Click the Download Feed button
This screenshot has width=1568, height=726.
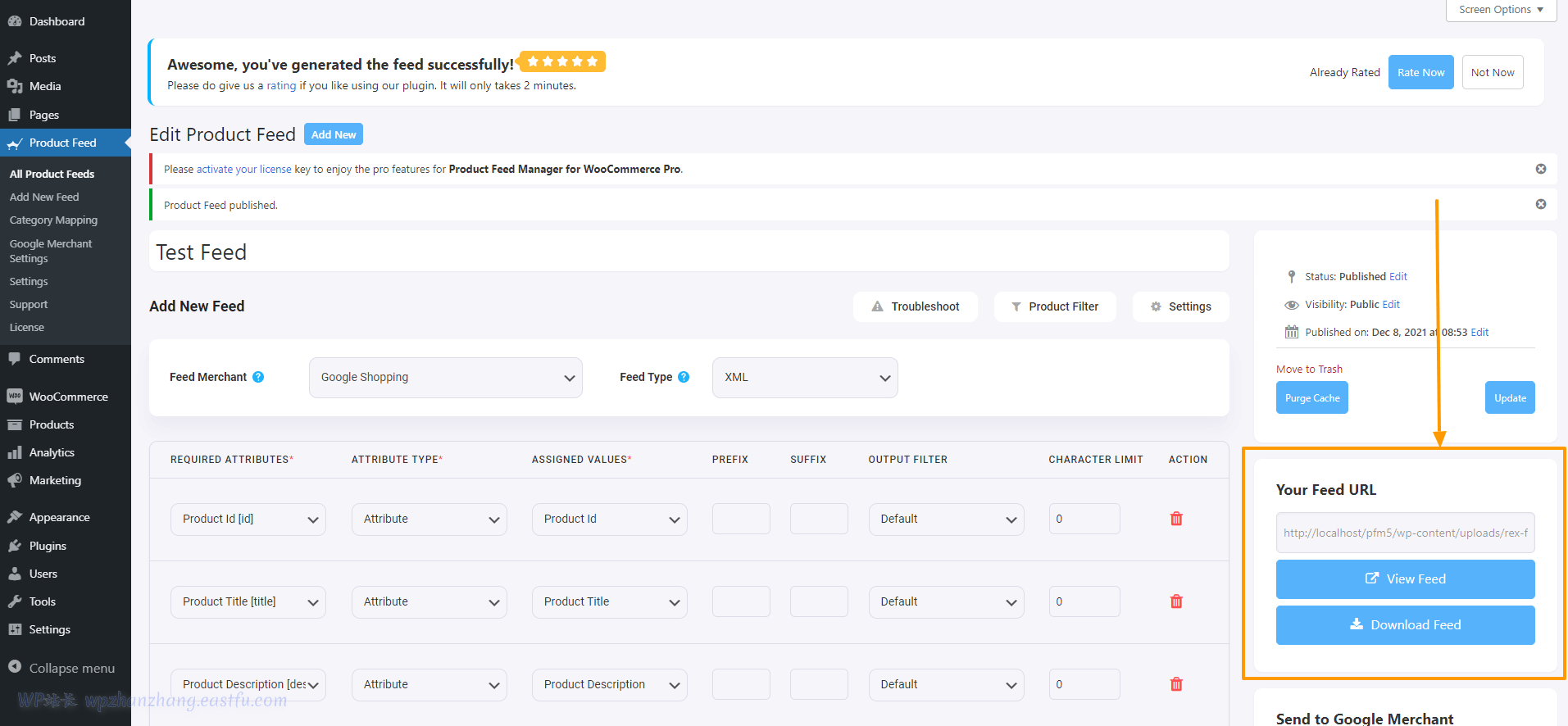[1405, 625]
